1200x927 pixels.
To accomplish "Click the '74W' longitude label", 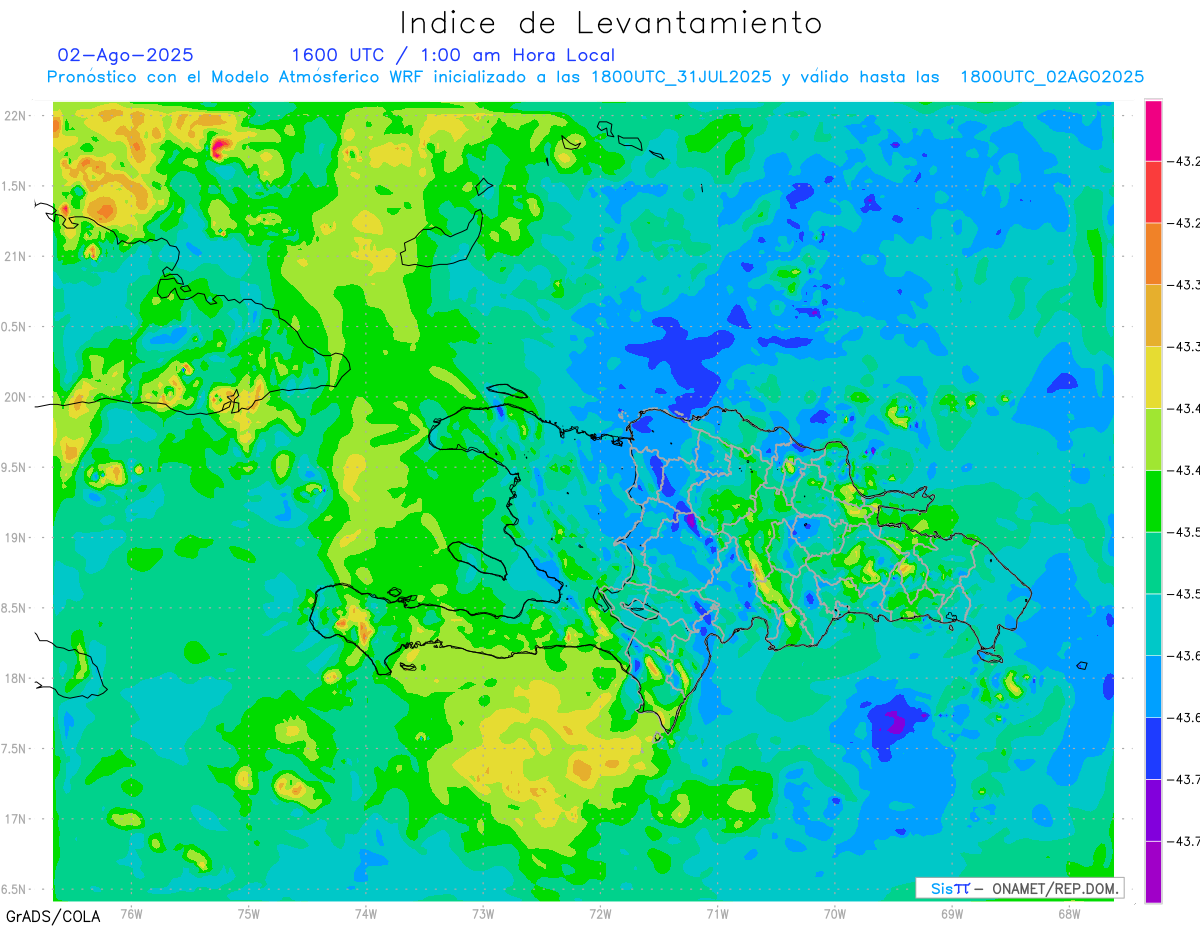I will [366, 914].
